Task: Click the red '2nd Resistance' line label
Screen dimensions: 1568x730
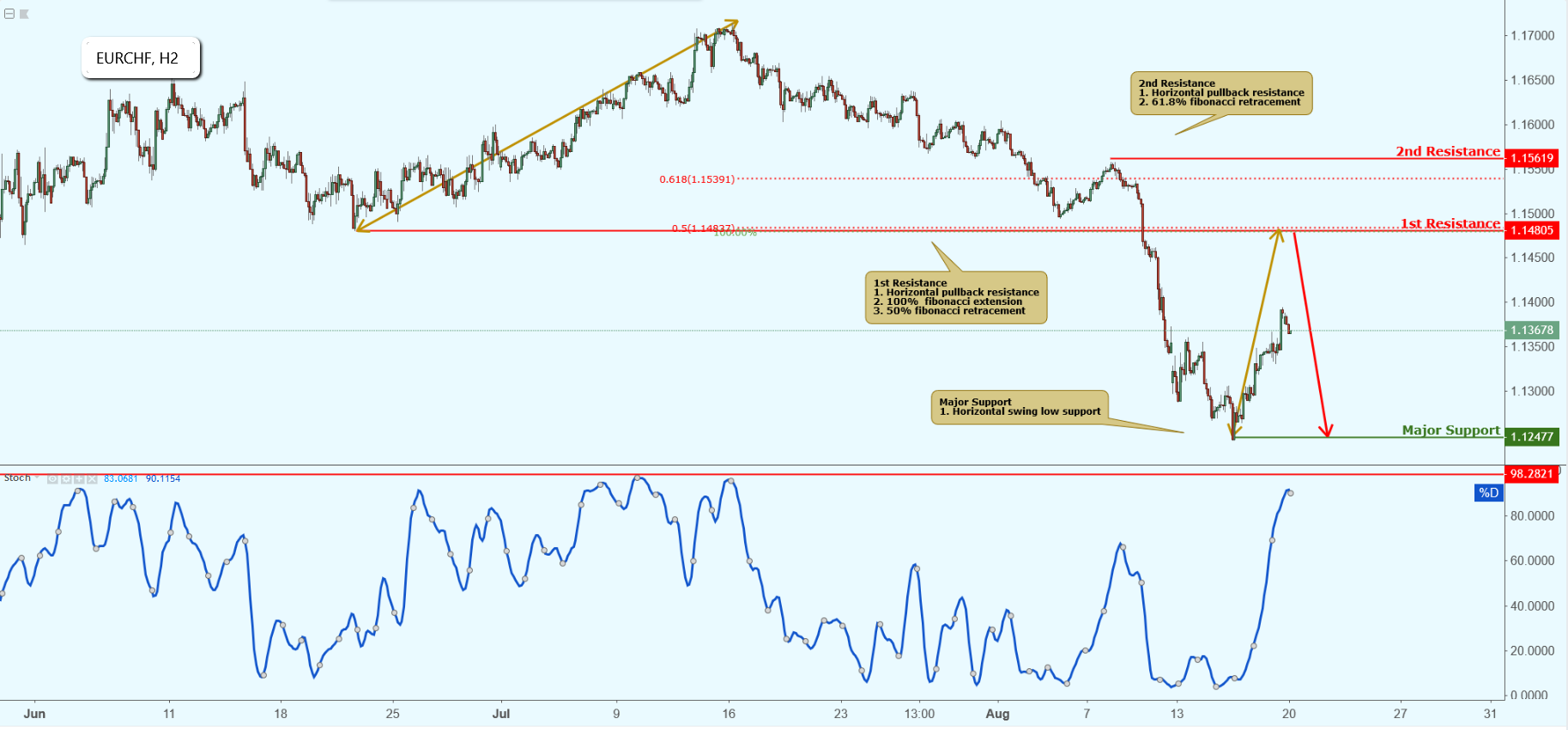Action: click(1448, 151)
